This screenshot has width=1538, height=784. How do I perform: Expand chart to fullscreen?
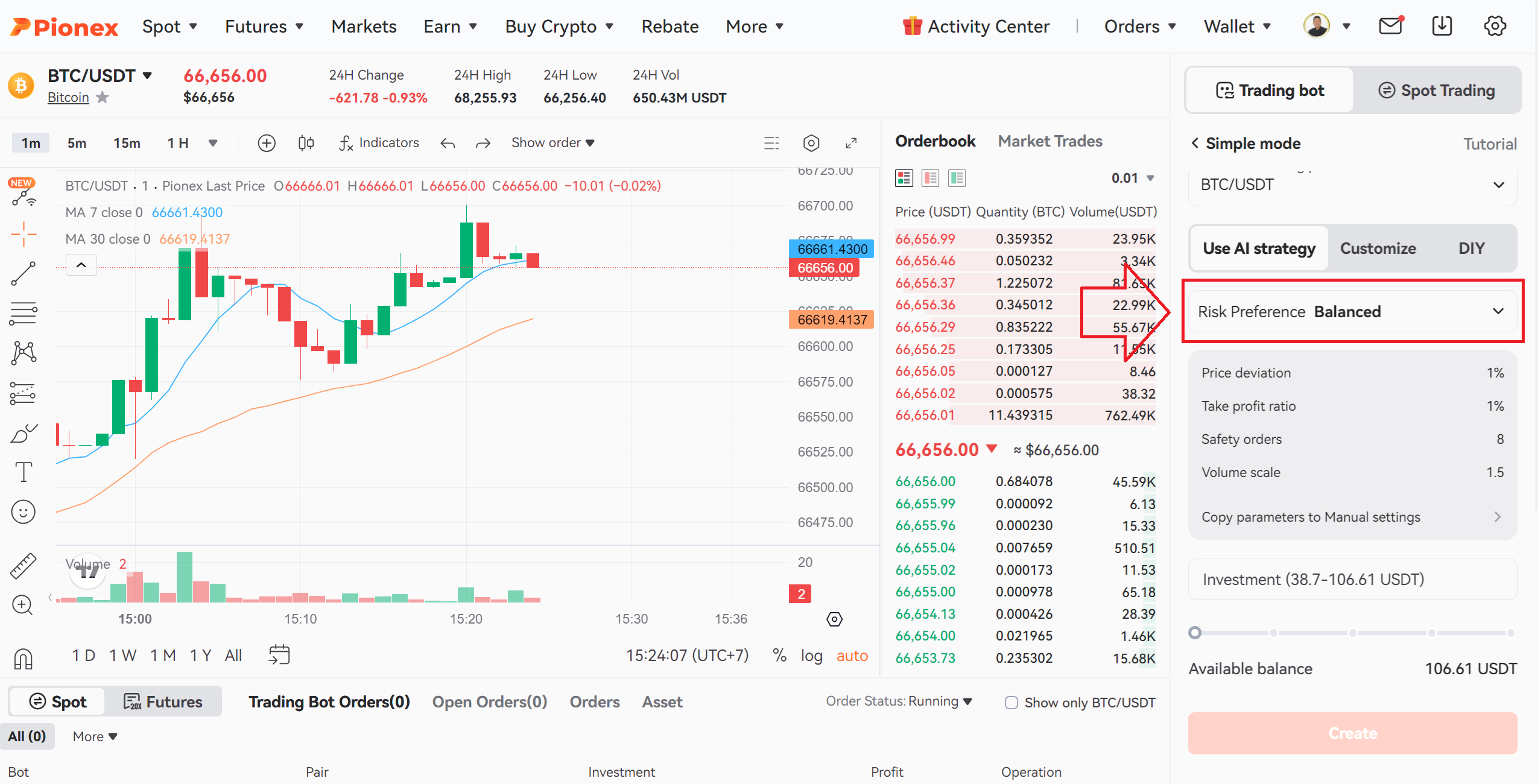pyautogui.click(x=851, y=143)
